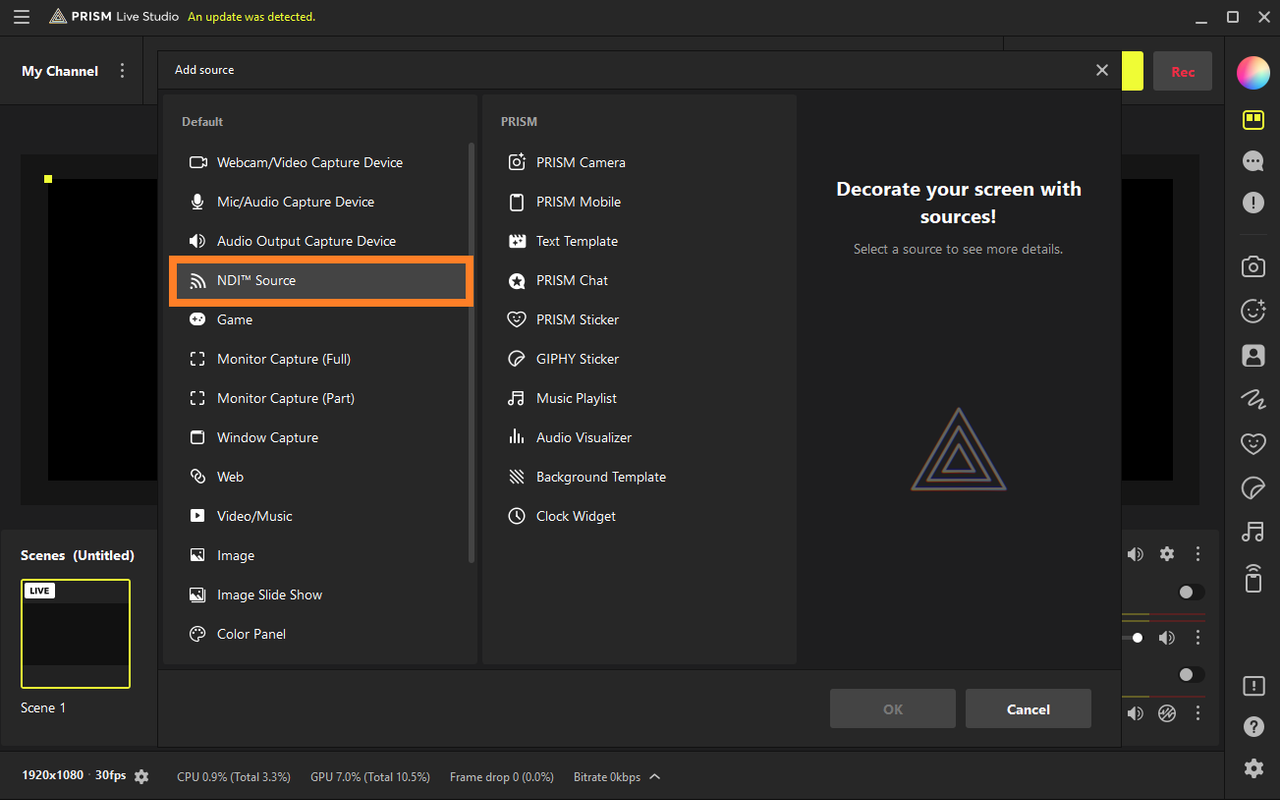The height and width of the screenshot is (800, 1280).
Task: Click the square exclamation icon in the right sidebar
Action: pos(1253,686)
